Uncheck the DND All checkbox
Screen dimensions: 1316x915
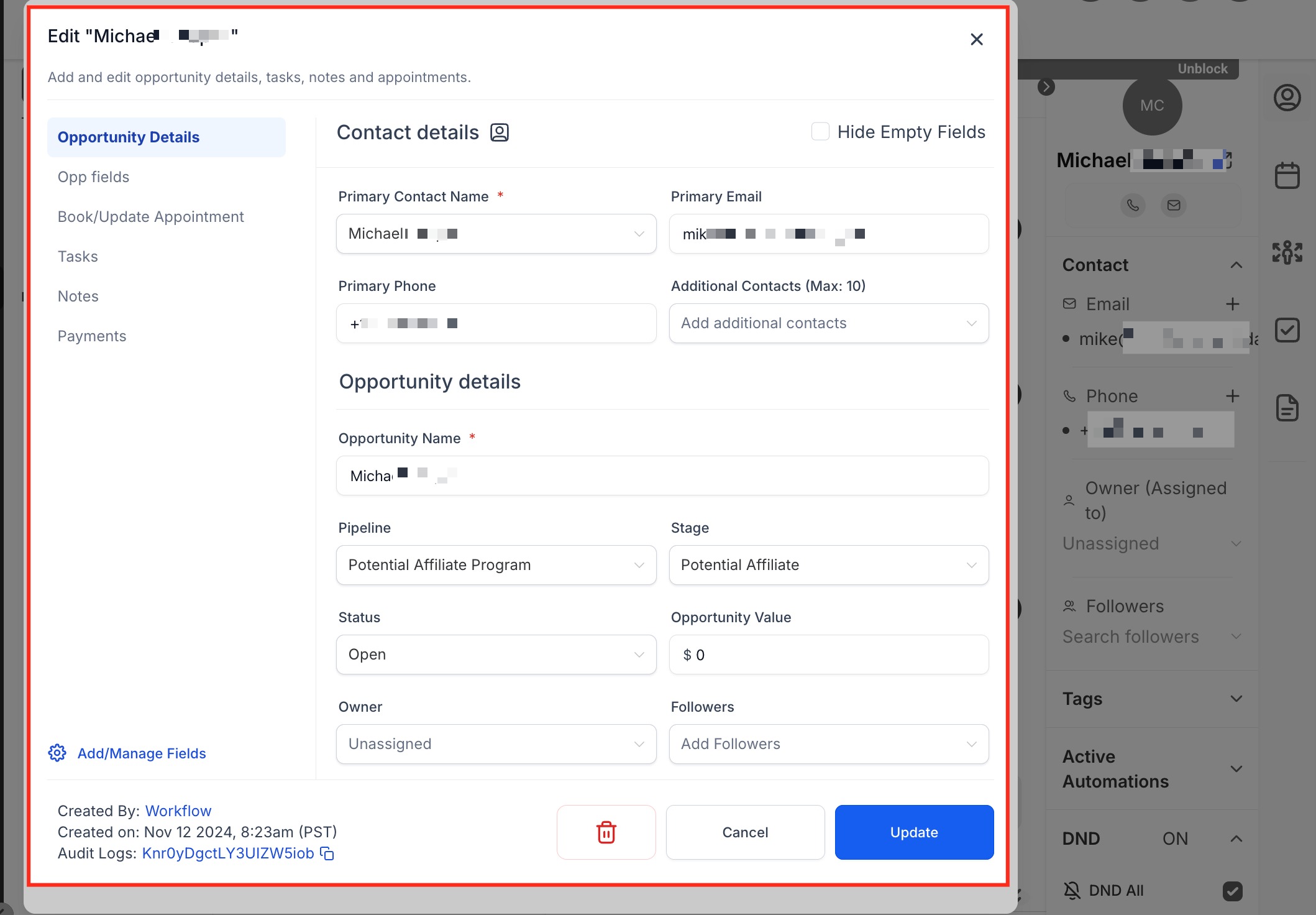(1232, 891)
